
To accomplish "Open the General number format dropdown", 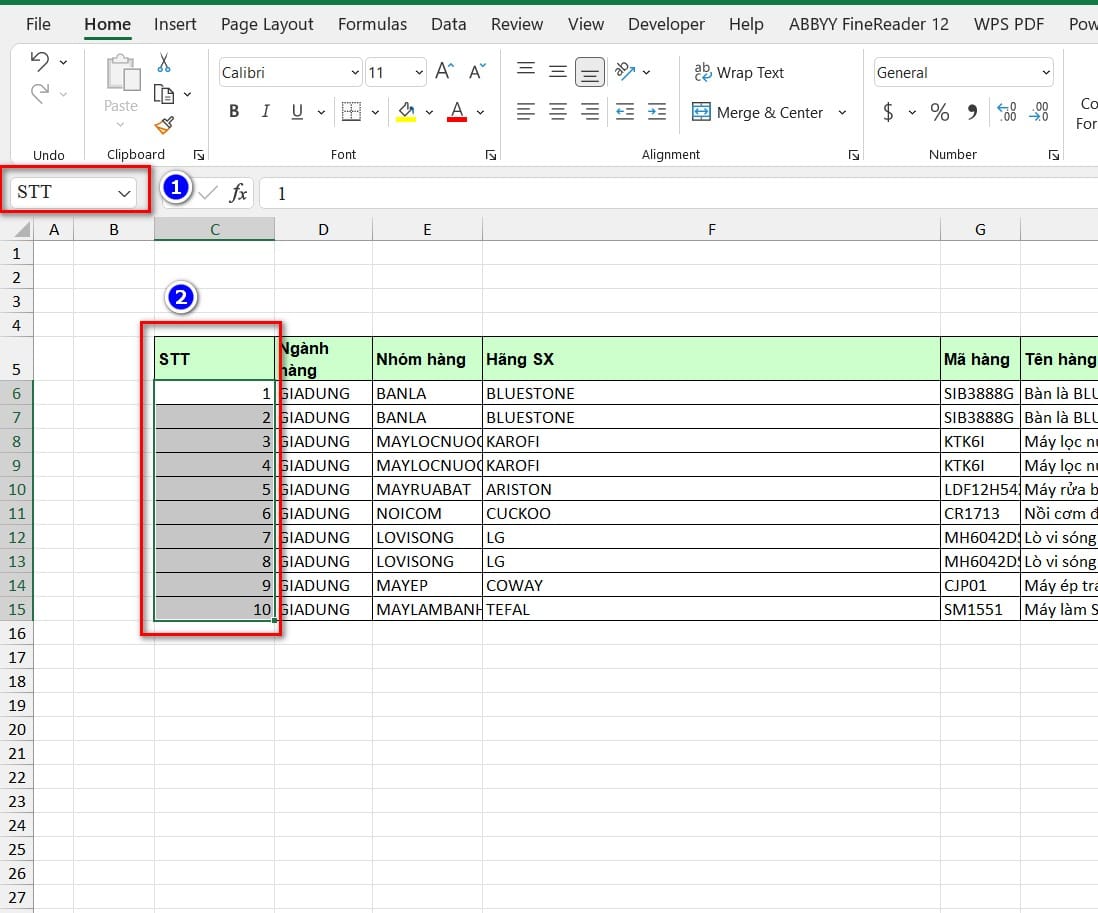I will point(1045,73).
